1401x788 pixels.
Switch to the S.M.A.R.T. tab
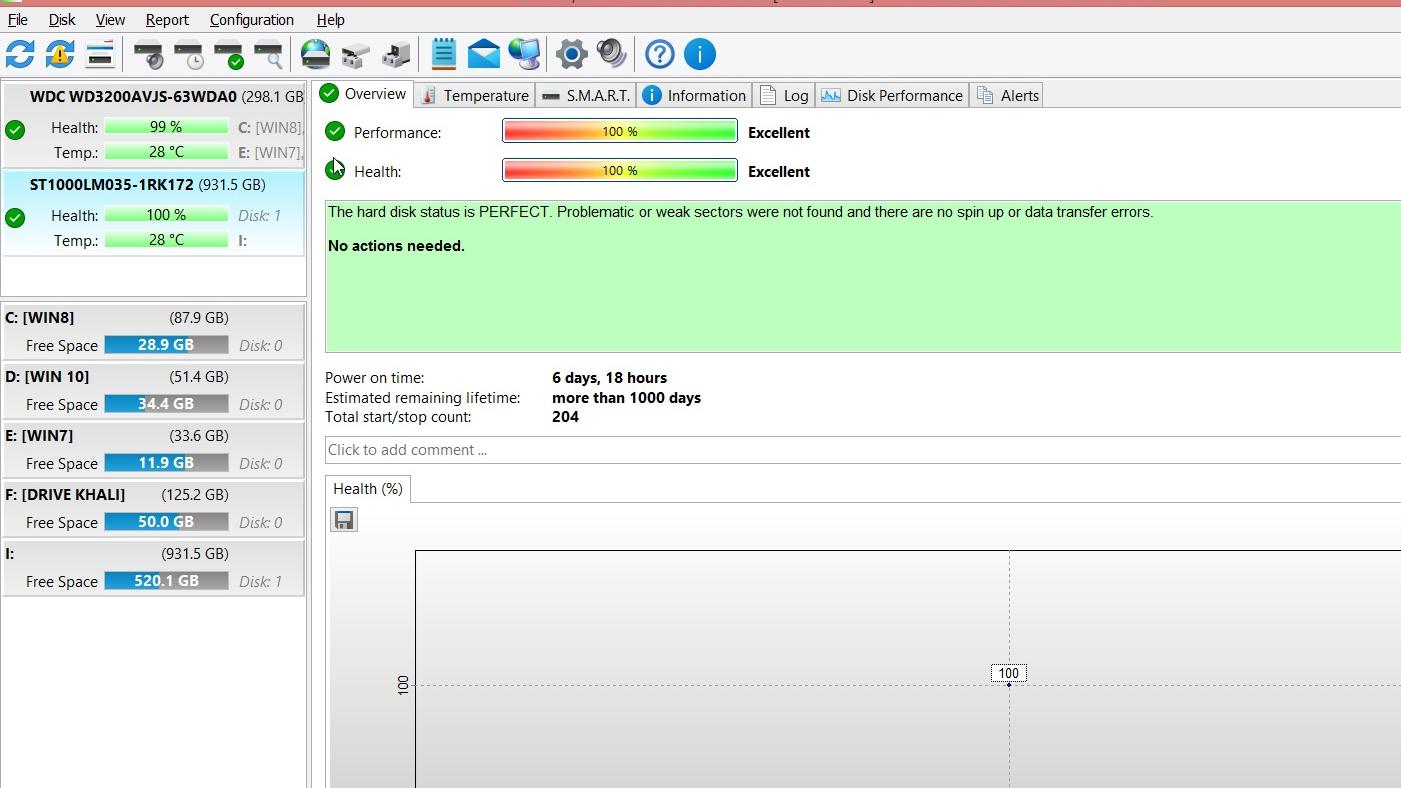point(586,96)
